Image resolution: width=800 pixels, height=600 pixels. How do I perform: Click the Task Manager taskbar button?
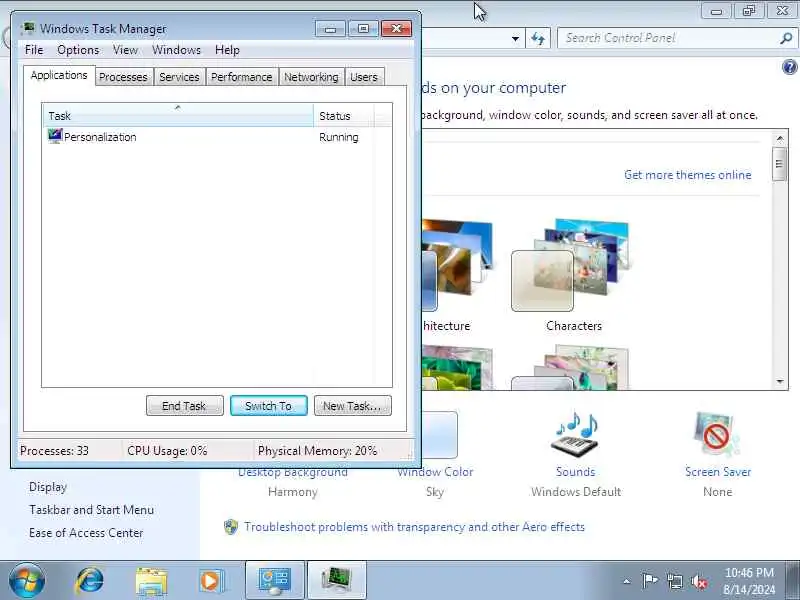(336, 580)
